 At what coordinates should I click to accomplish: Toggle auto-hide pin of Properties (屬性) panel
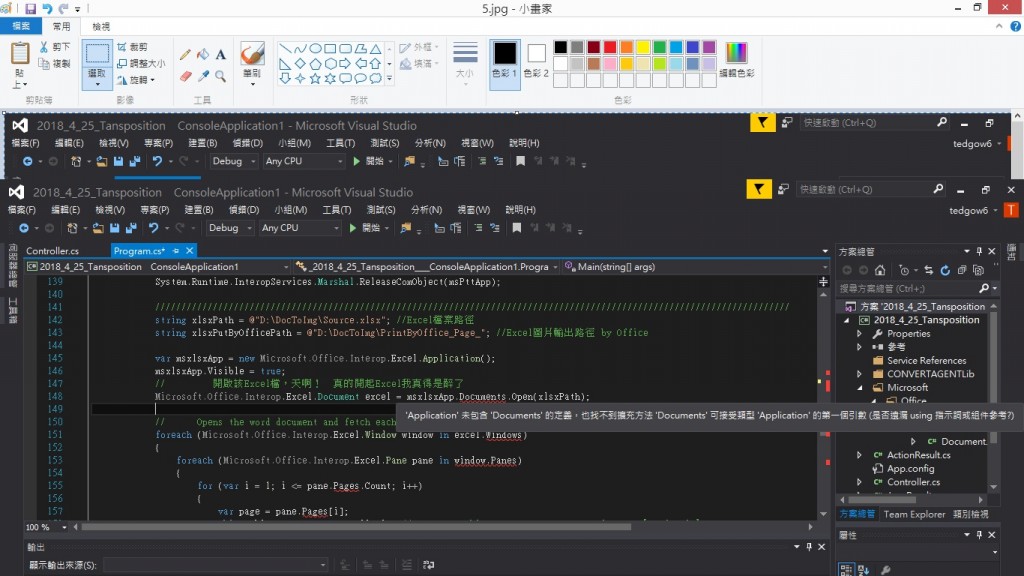coord(979,535)
